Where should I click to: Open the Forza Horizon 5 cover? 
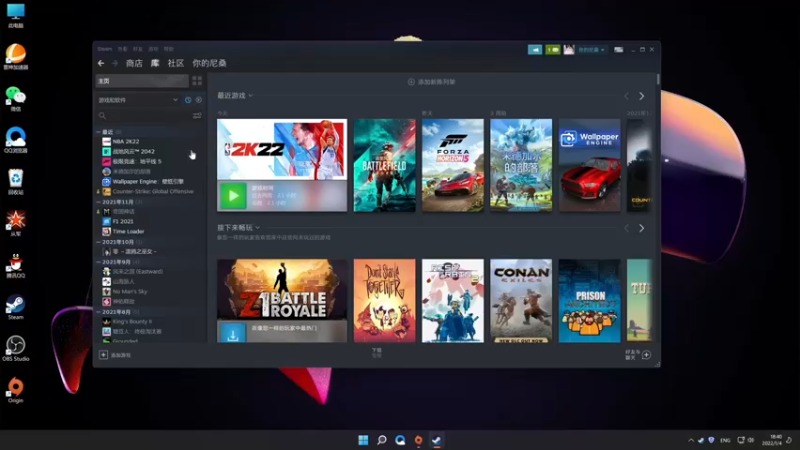[x=453, y=165]
